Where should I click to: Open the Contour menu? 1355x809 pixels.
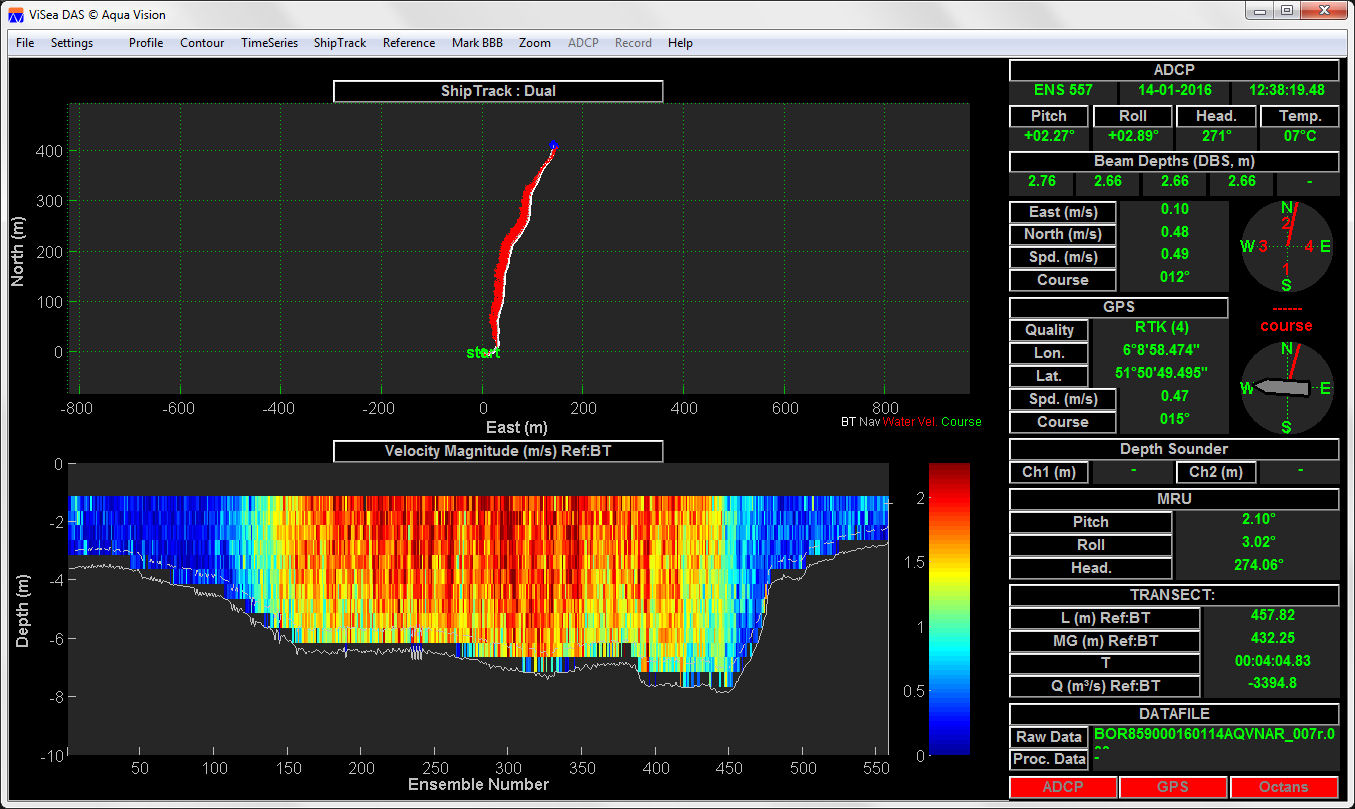coord(202,43)
